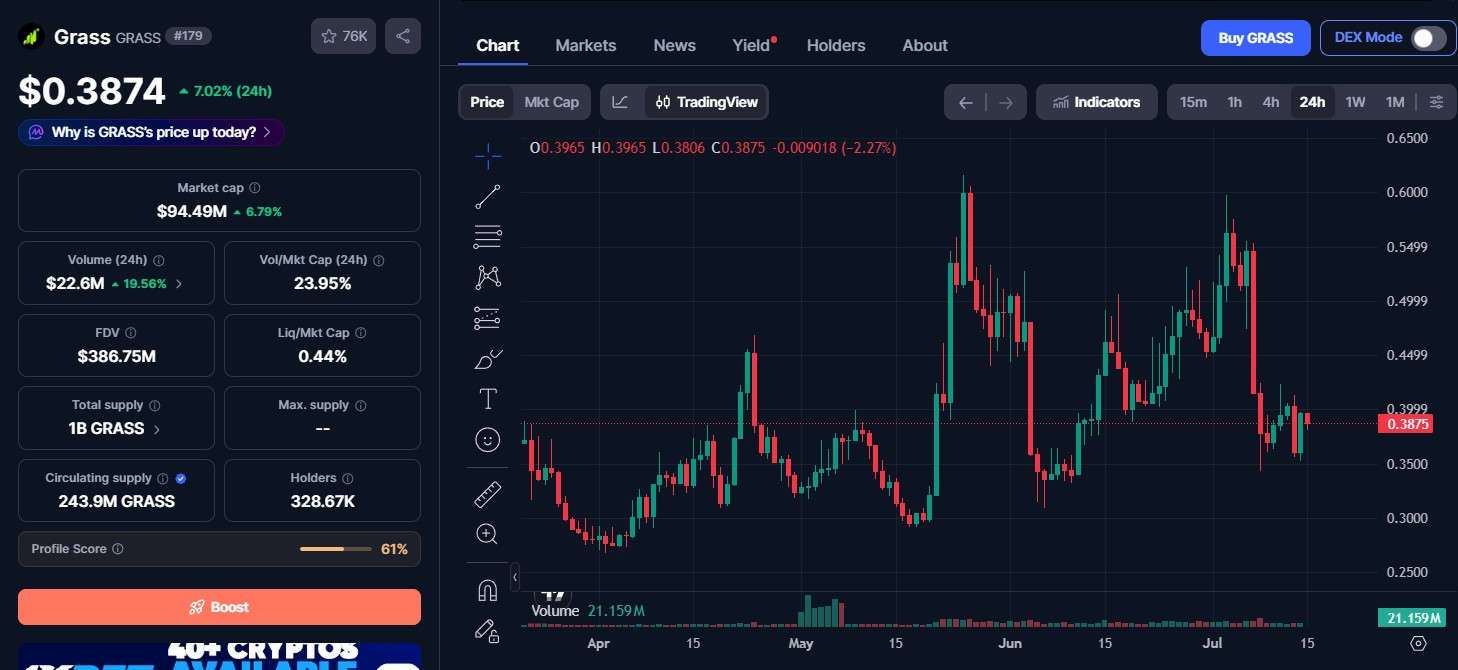Open the About tab
Viewport: 1458px width, 670px height.
925,45
